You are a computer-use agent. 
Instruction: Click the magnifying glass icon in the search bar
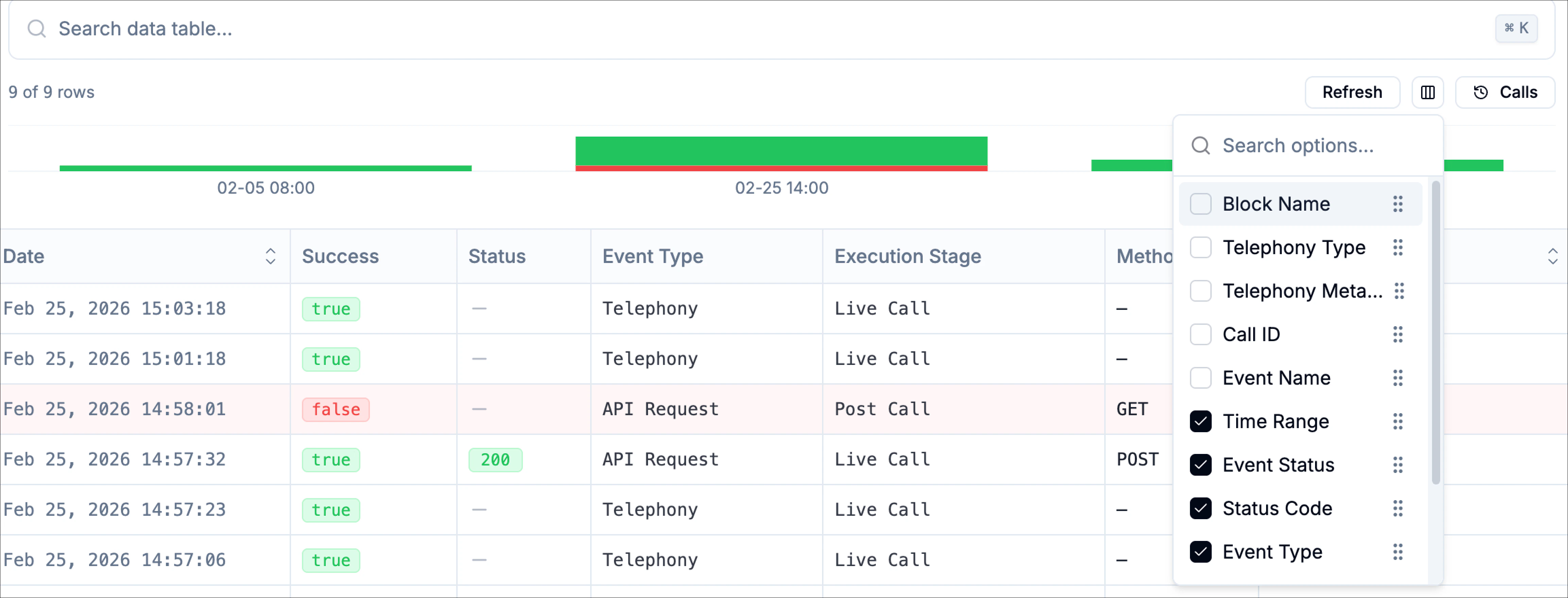pyautogui.click(x=36, y=28)
